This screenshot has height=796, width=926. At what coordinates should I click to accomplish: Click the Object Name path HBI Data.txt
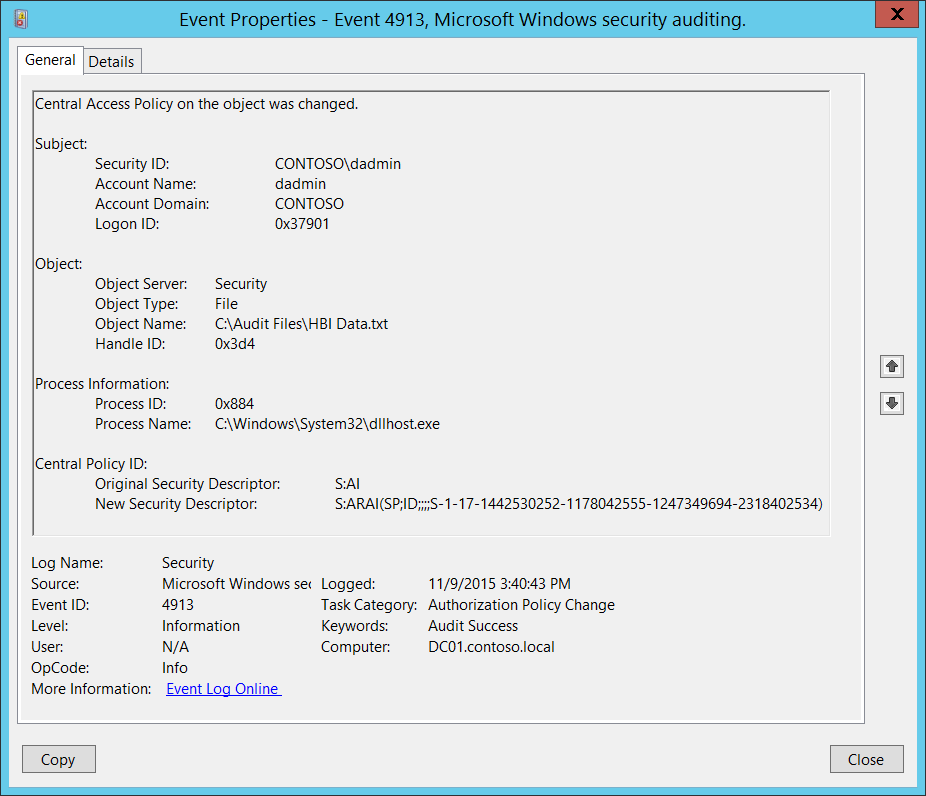click(301, 324)
